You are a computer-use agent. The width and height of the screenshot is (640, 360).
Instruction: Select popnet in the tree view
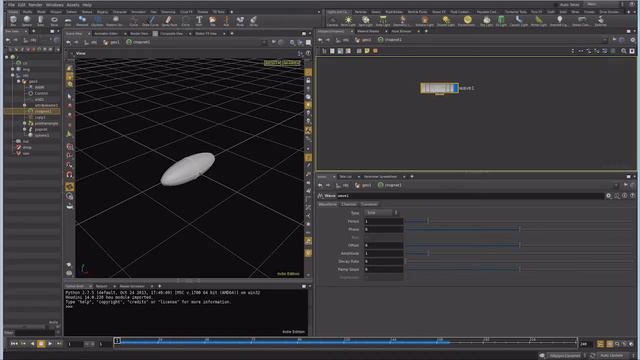41,129
